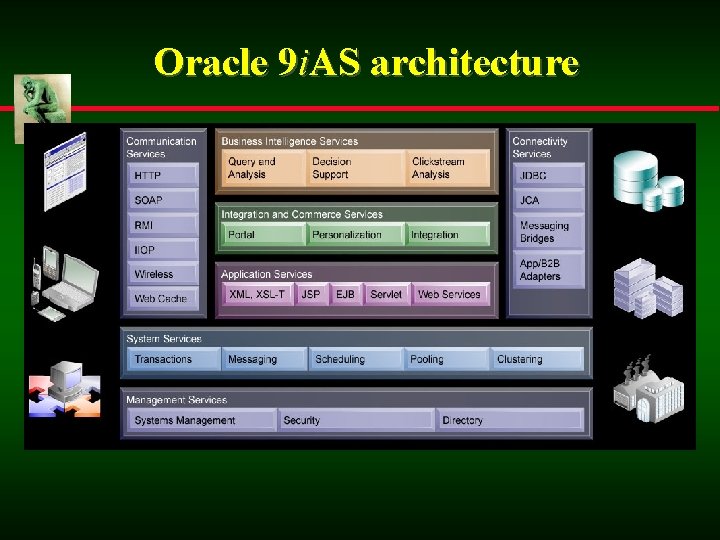Click the Decision Support box

tap(355, 168)
